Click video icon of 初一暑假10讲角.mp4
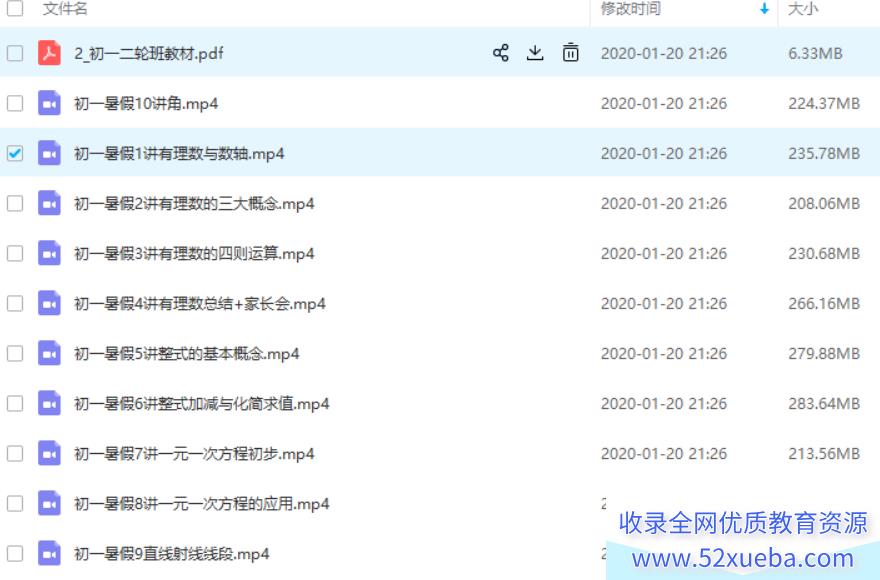 click(x=49, y=103)
